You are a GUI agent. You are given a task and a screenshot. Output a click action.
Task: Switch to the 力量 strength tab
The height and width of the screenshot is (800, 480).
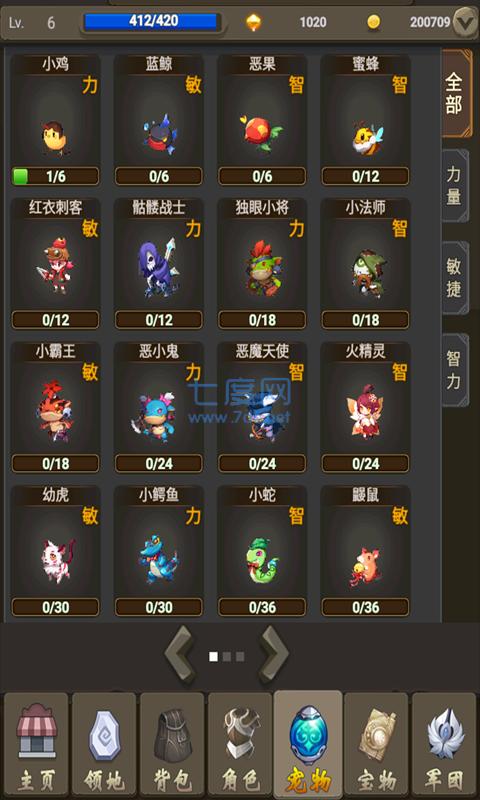coord(454,186)
